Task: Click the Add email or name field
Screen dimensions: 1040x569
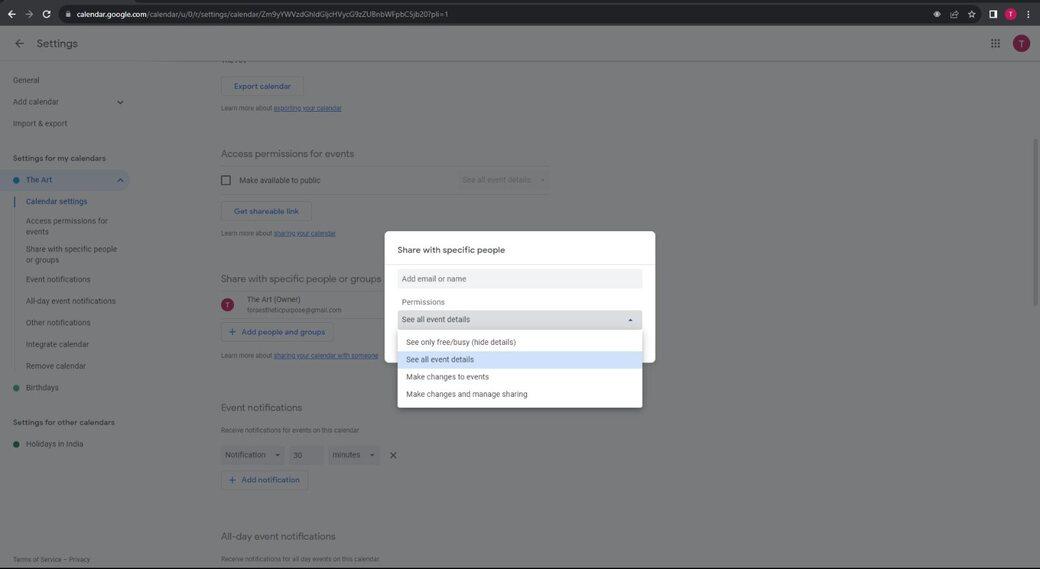Action: (519, 279)
